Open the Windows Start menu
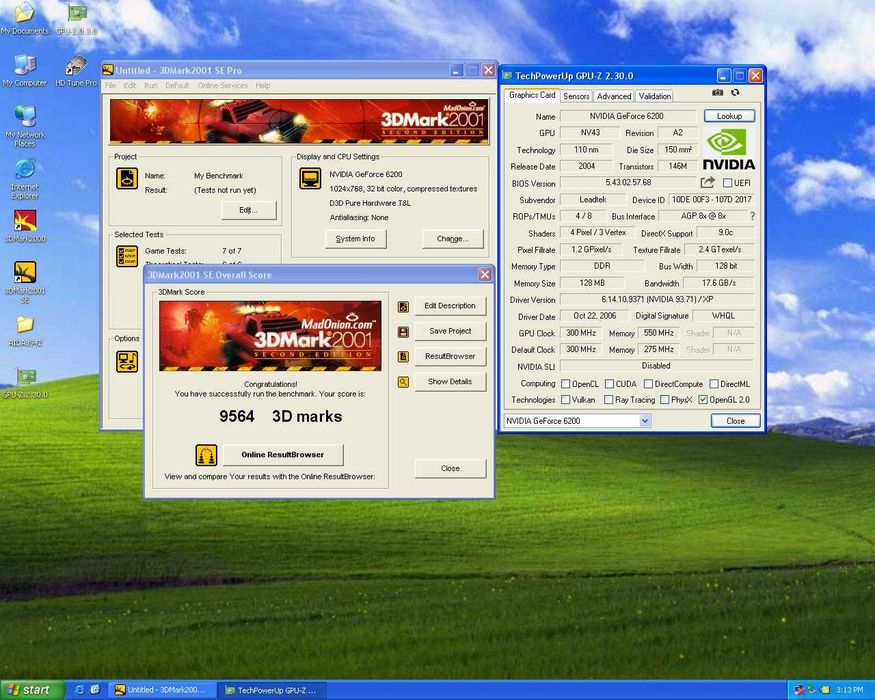Screen dimensions: 875x700 click(32, 690)
